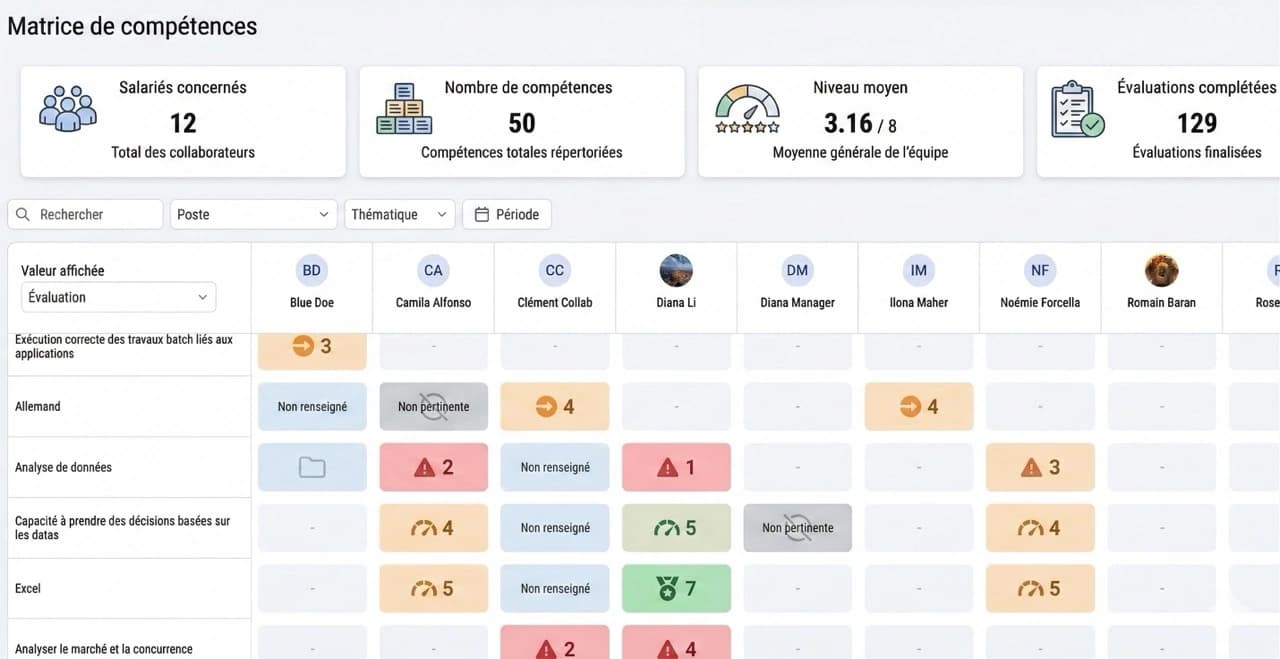The height and width of the screenshot is (659, 1280).
Task: Select Romain Baran's avatar photo
Action: click(x=1161, y=270)
